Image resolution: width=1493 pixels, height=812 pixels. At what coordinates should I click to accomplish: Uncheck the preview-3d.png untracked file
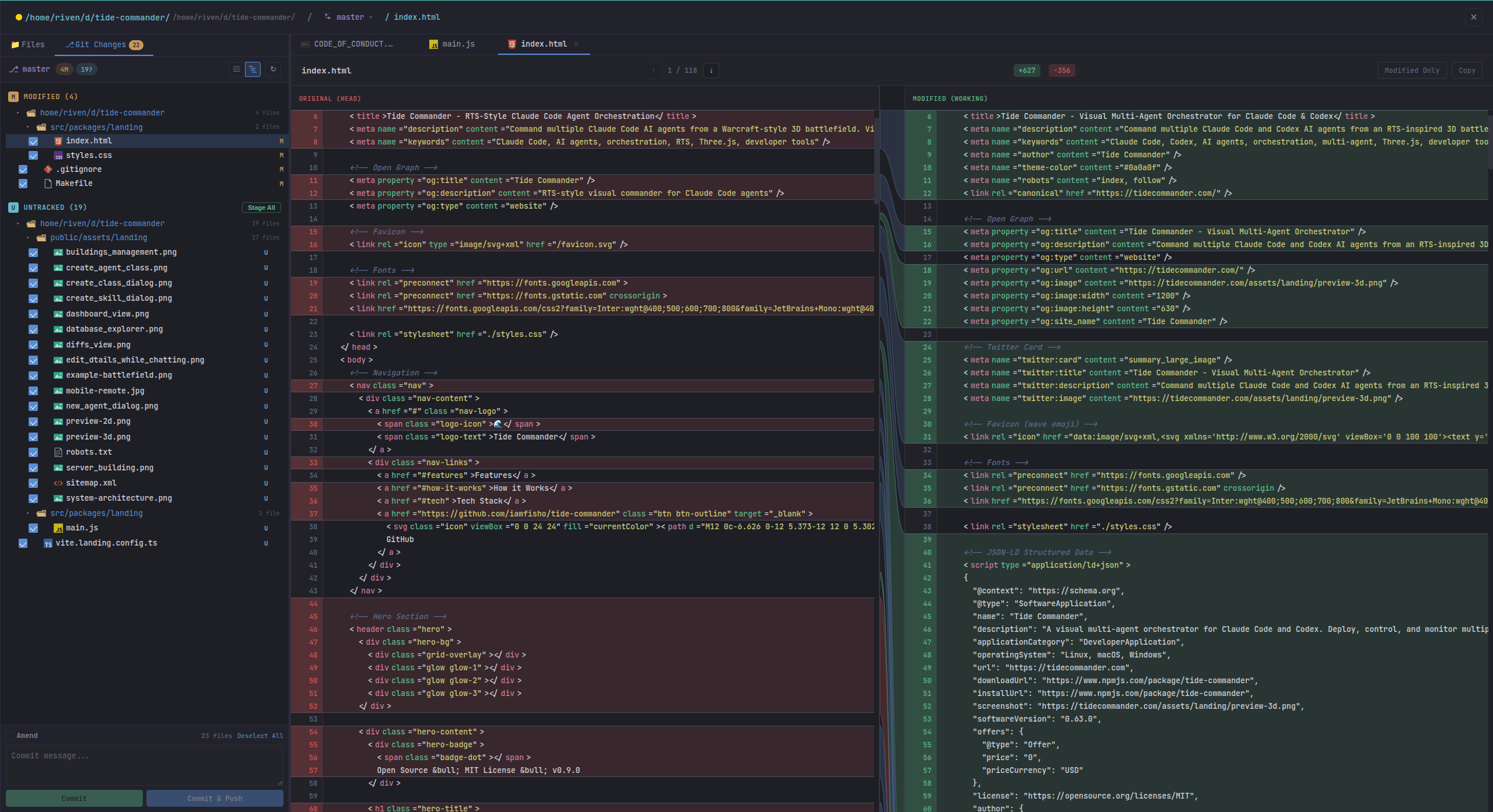click(x=33, y=437)
